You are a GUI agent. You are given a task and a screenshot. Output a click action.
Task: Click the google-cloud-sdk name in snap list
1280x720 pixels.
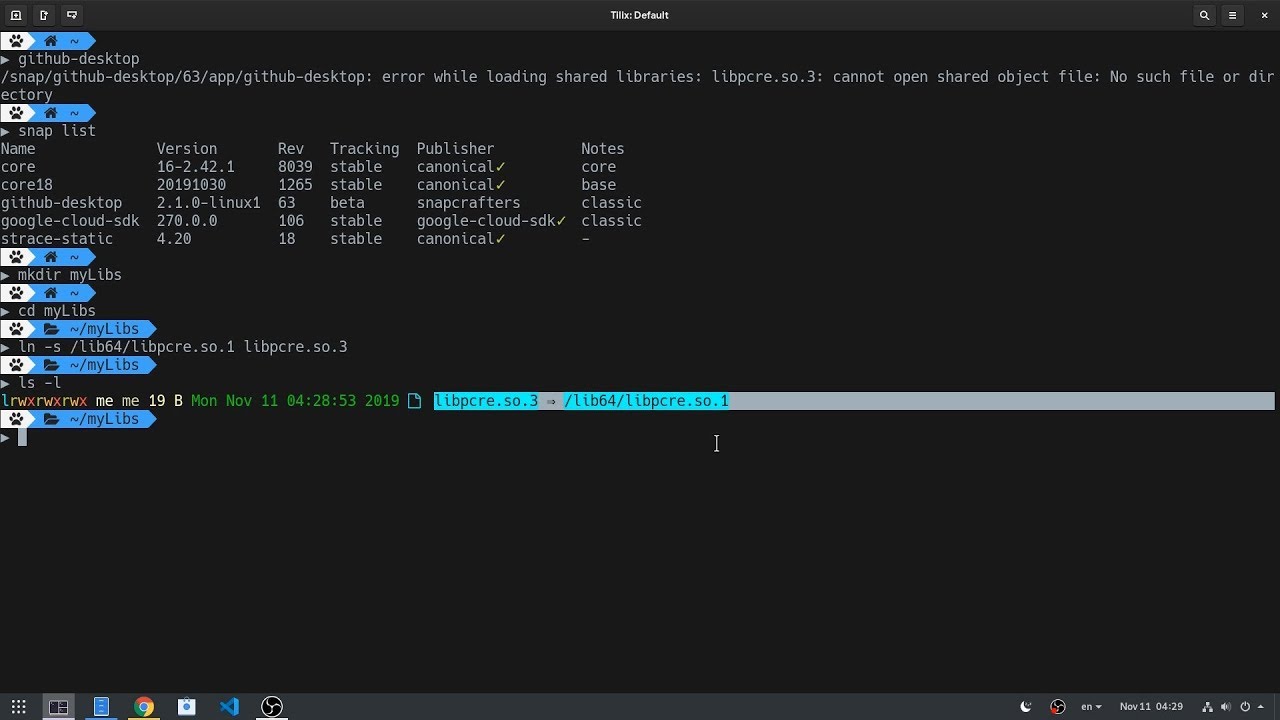[70, 221]
